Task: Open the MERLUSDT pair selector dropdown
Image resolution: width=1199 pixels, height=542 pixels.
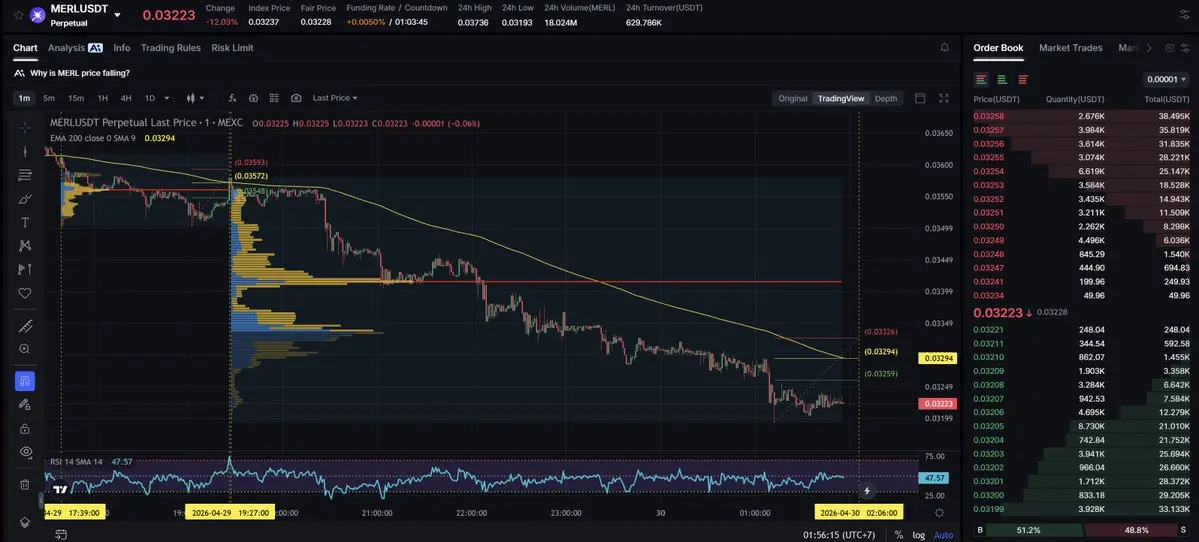Action: point(117,15)
